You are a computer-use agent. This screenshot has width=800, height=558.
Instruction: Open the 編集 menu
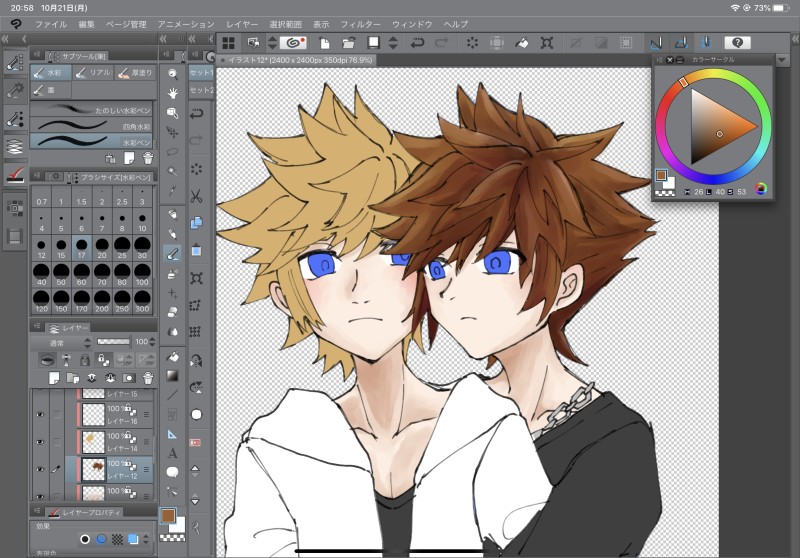coord(86,24)
